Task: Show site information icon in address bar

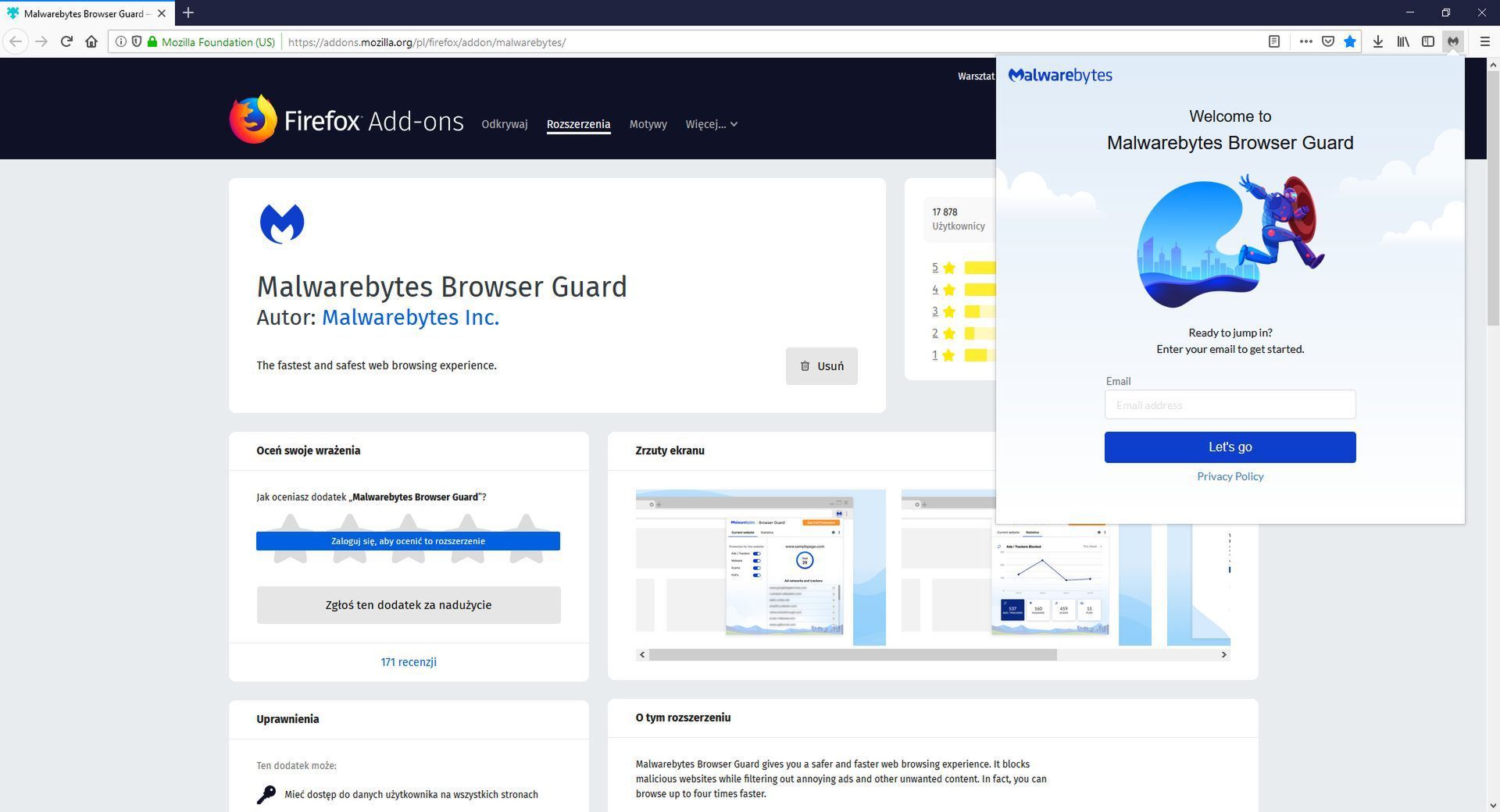Action: coord(120,42)
